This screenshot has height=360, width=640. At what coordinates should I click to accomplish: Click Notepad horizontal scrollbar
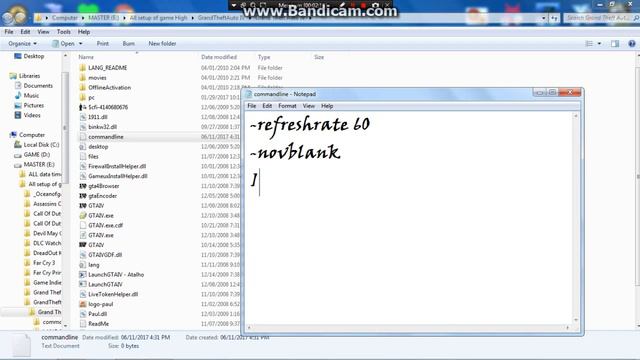point(408,327)
